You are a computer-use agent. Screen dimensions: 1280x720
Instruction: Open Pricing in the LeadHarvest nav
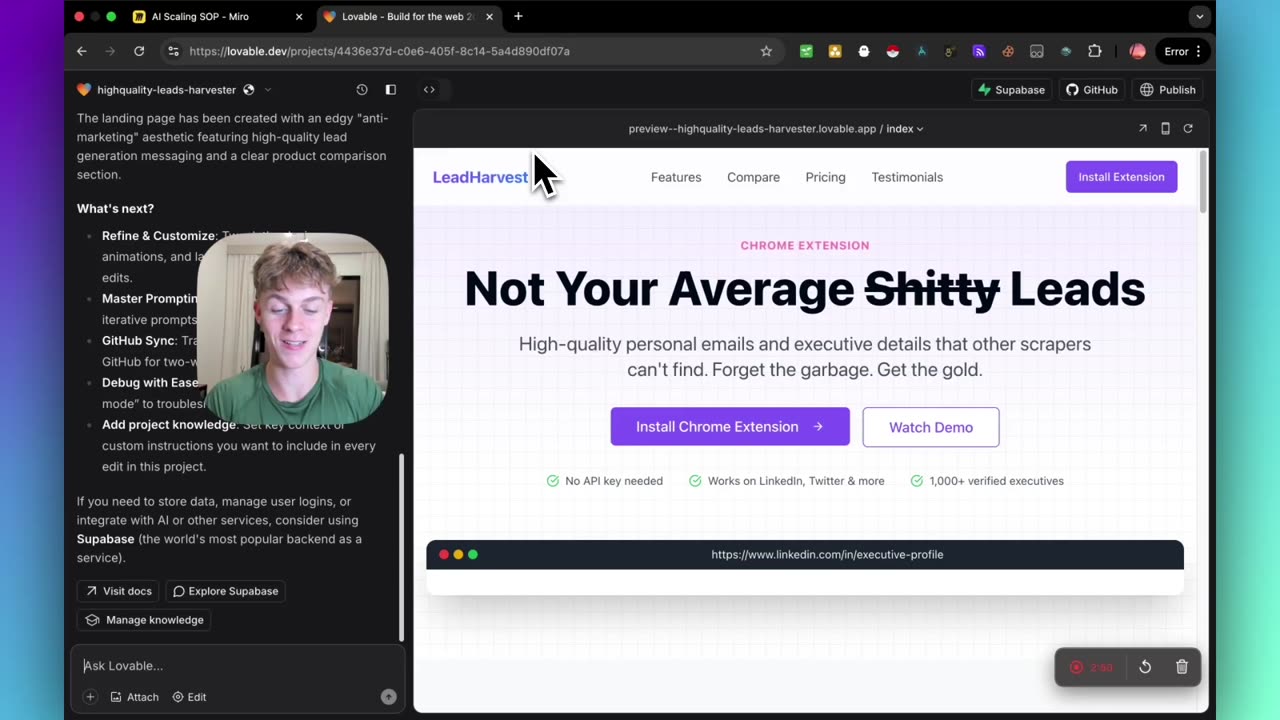(825, 177)
